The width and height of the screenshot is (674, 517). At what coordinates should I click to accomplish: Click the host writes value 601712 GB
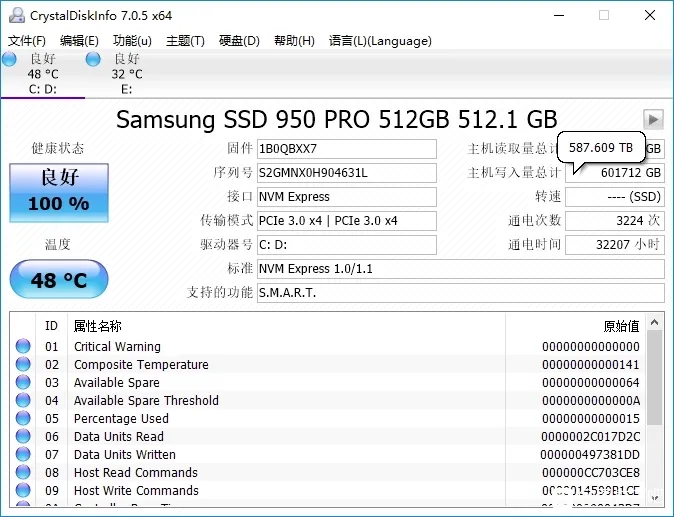click(615, 173)
